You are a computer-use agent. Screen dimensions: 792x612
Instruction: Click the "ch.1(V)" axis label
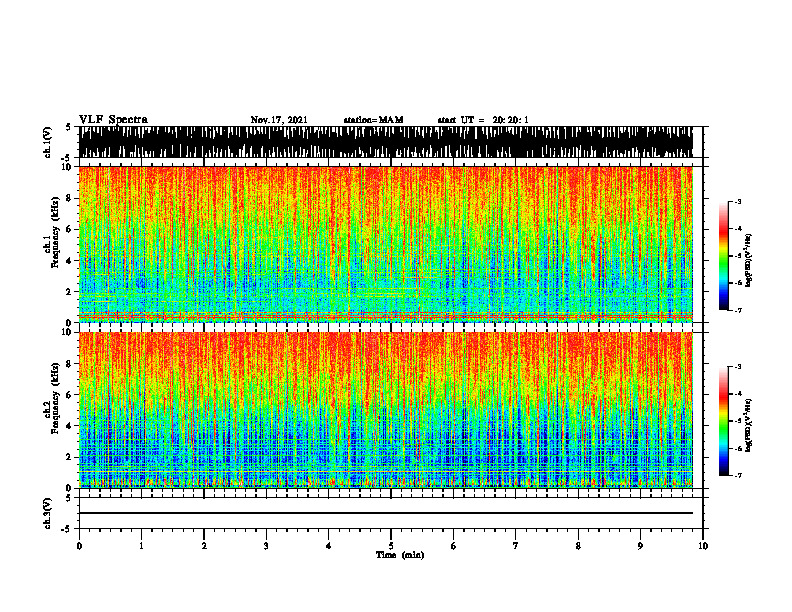click(x=48, y=142)
